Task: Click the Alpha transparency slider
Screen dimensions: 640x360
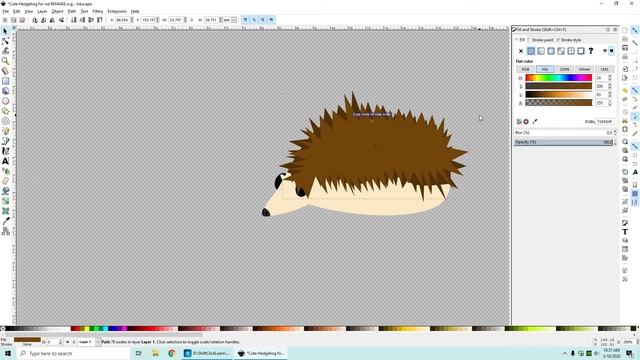Action: point(558,103)
